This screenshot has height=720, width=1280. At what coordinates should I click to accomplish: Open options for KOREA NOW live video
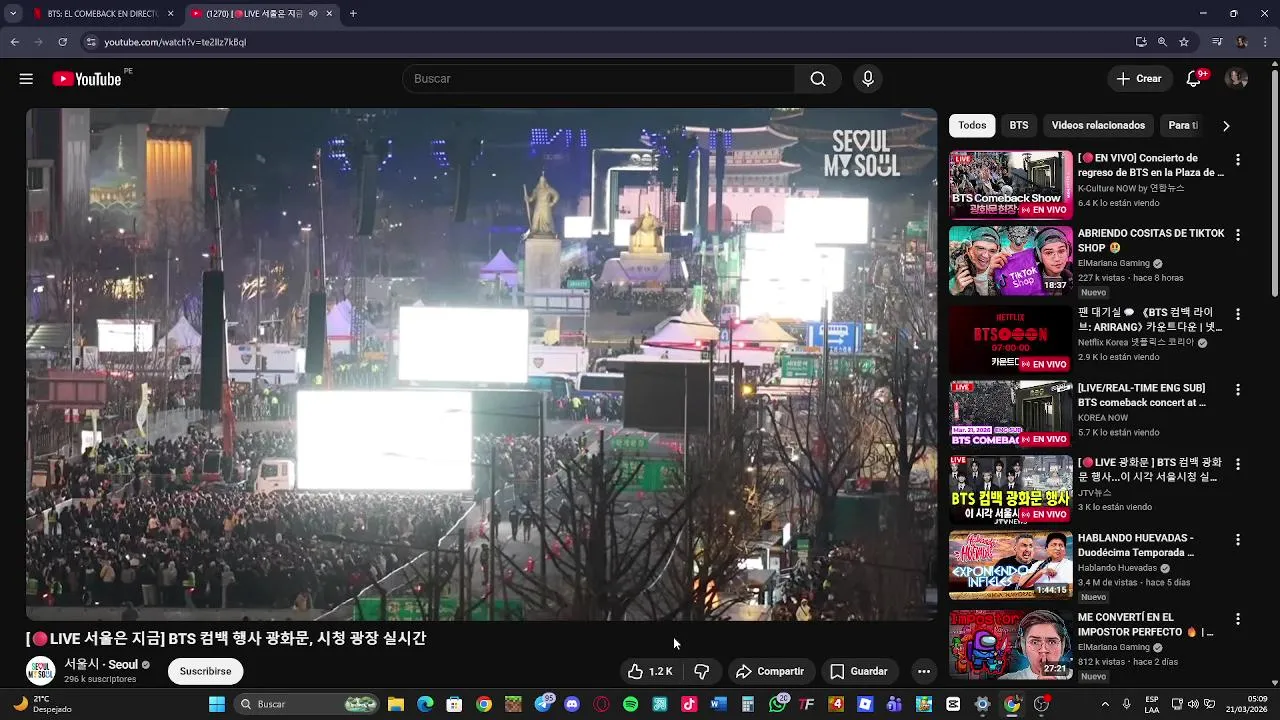pyautogui.click(x=1238, y=390)
